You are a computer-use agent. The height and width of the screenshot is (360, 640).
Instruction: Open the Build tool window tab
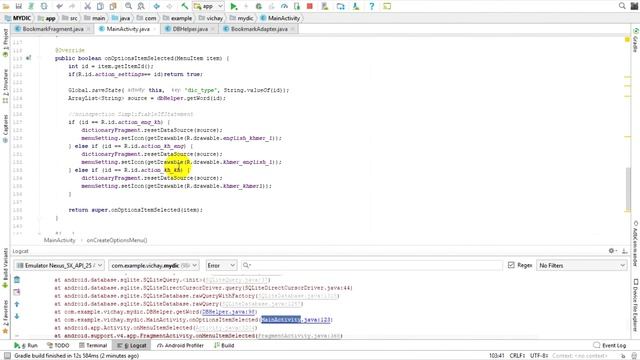(x=224, y=345)
